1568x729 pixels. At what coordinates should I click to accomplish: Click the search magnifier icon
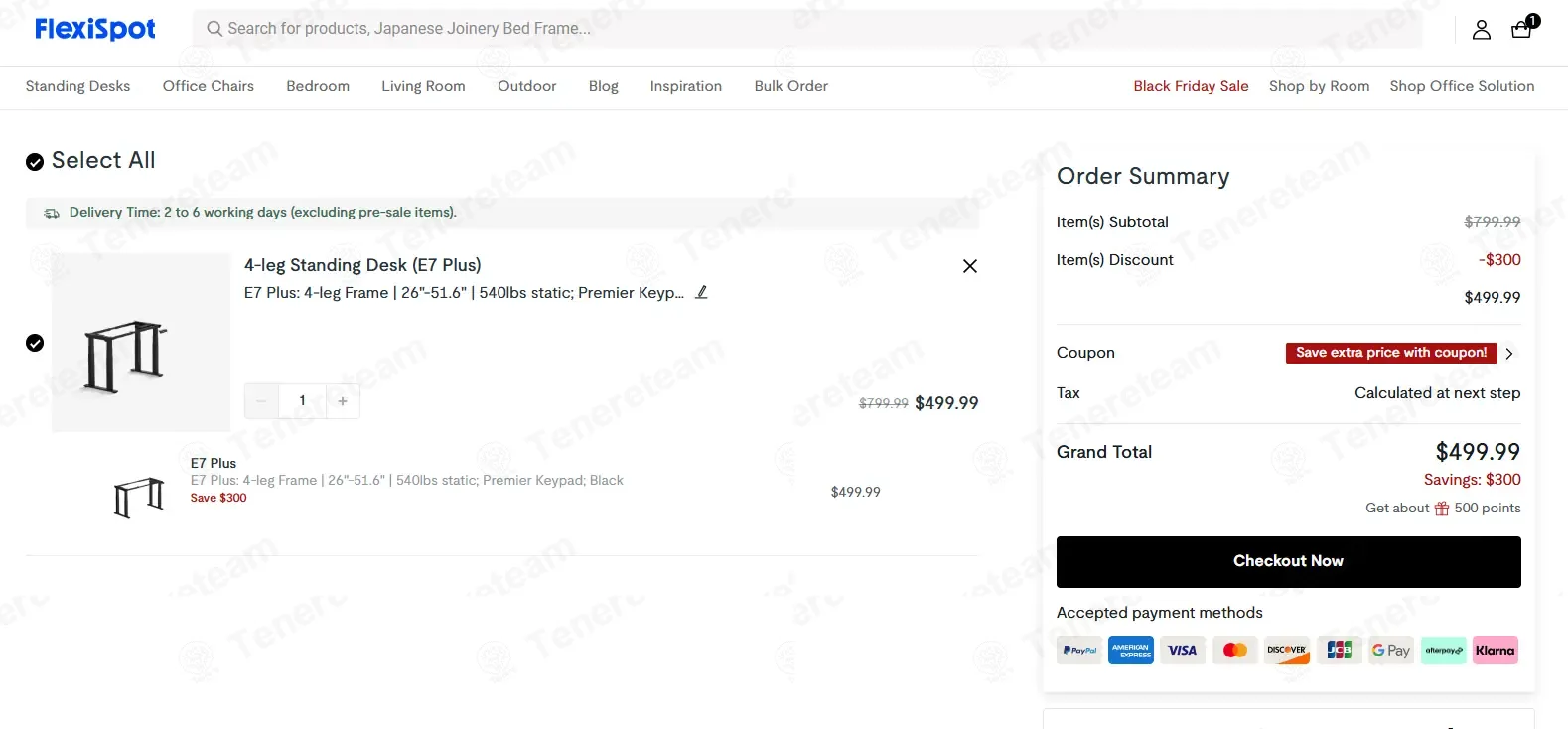214,29
